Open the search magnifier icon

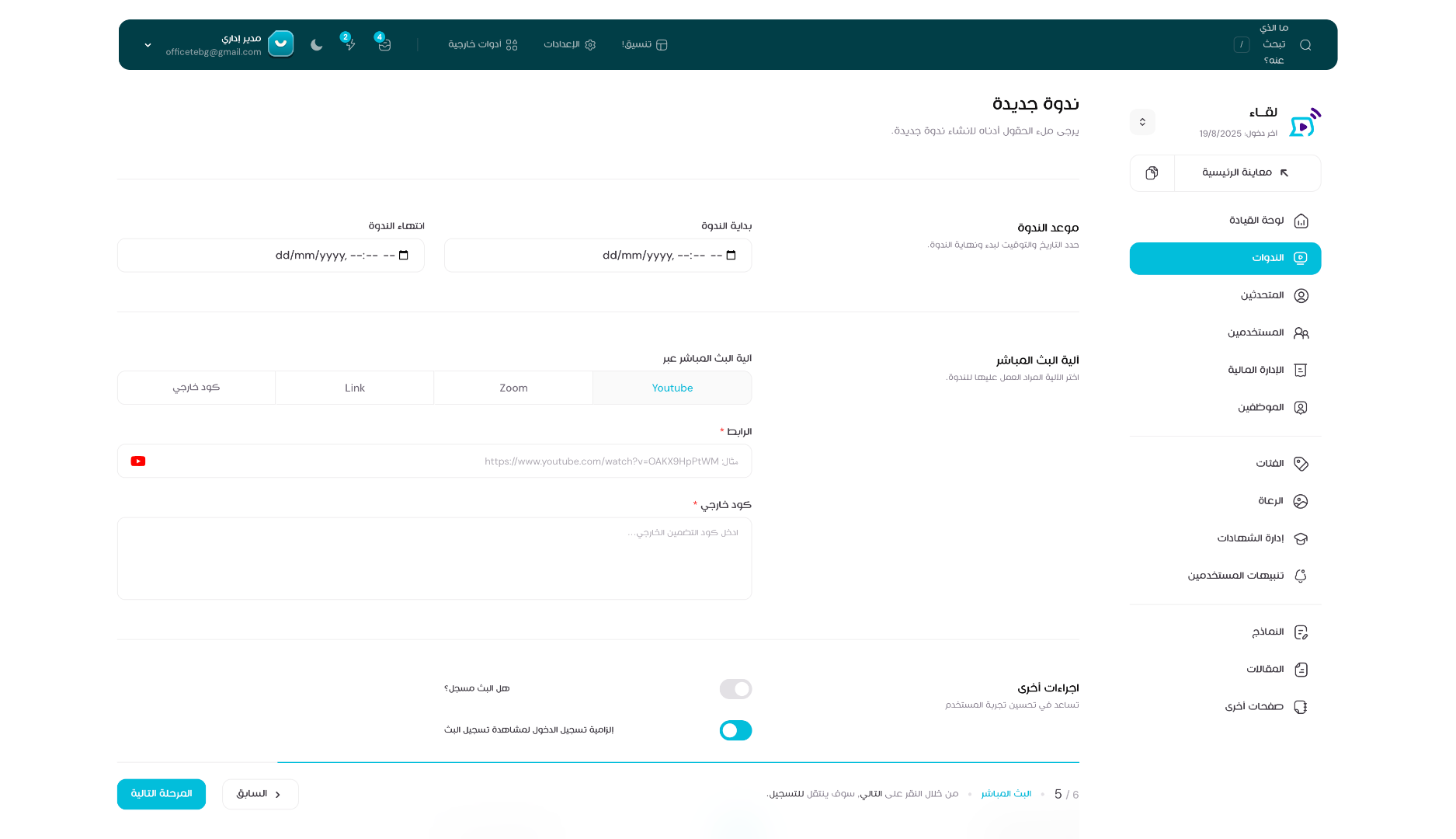(1305, 45)
